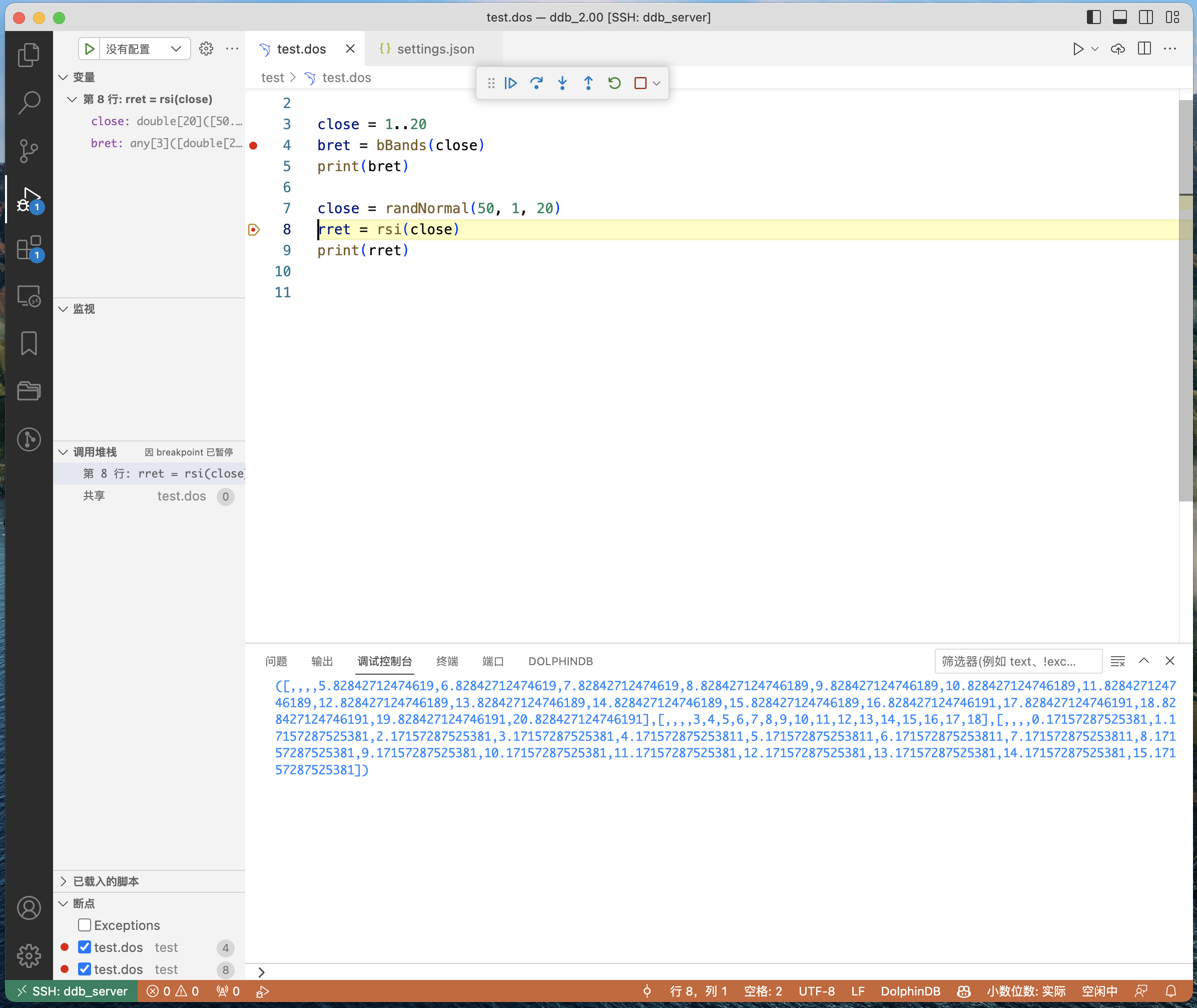Disable the test.dos line 4 breakpoint
The image size is (1197, 1008).
[85, 947]
